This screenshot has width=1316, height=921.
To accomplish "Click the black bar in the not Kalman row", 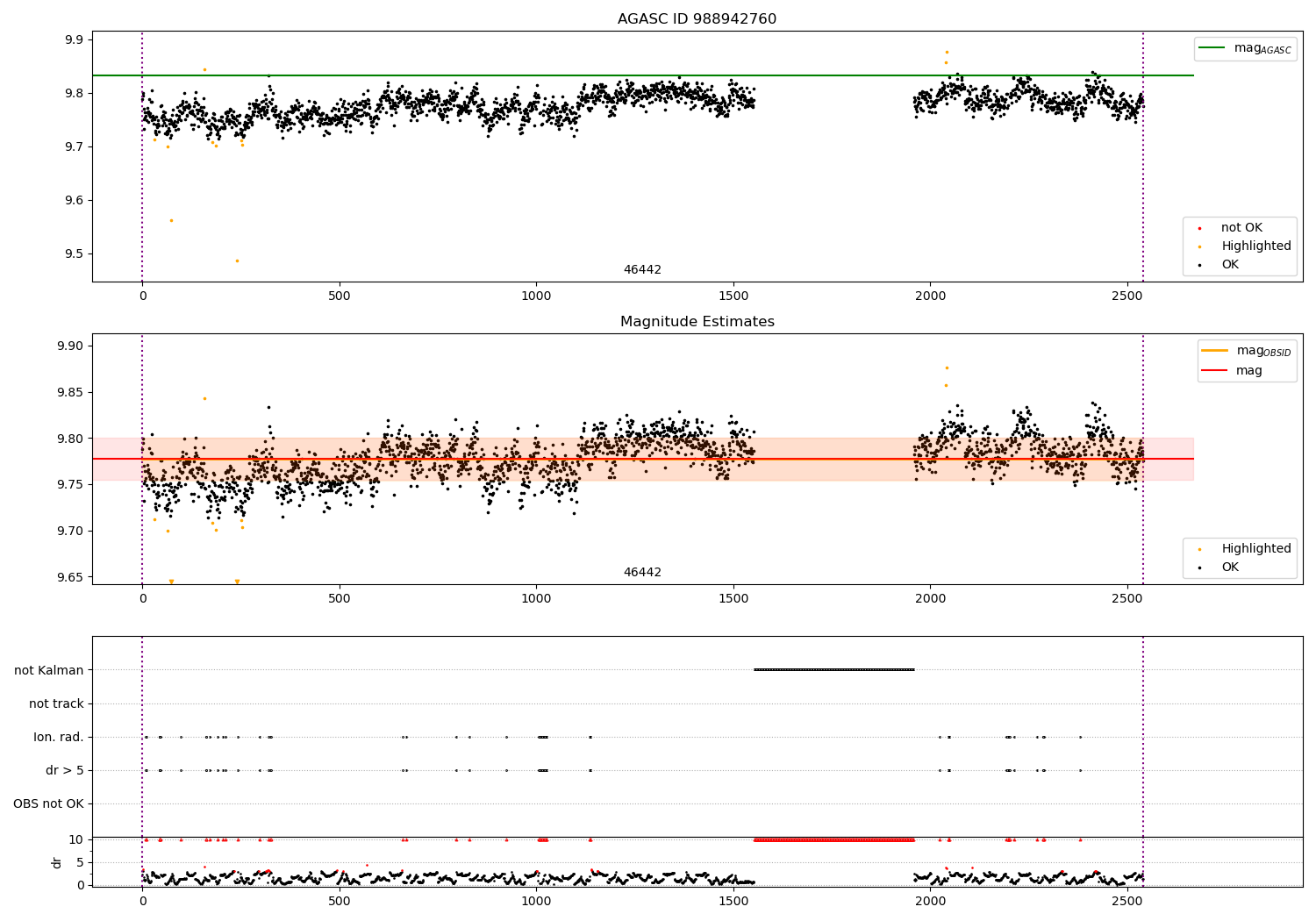I will pyautogui.click(x=834, y=670).
